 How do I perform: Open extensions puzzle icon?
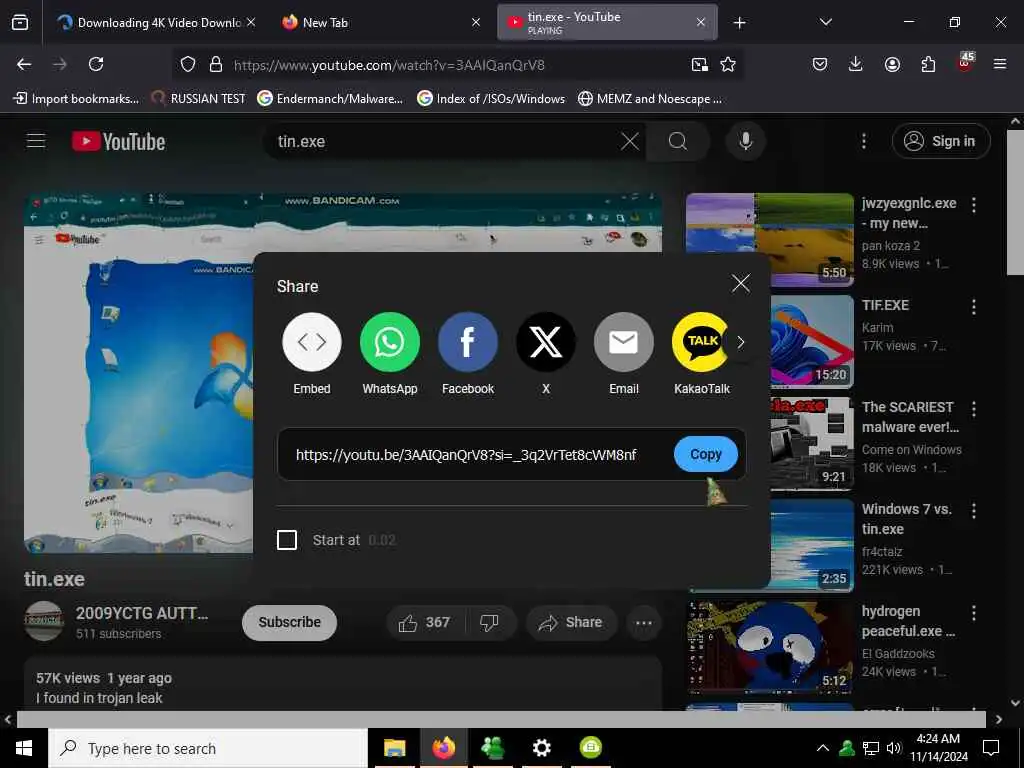point(928,64)
